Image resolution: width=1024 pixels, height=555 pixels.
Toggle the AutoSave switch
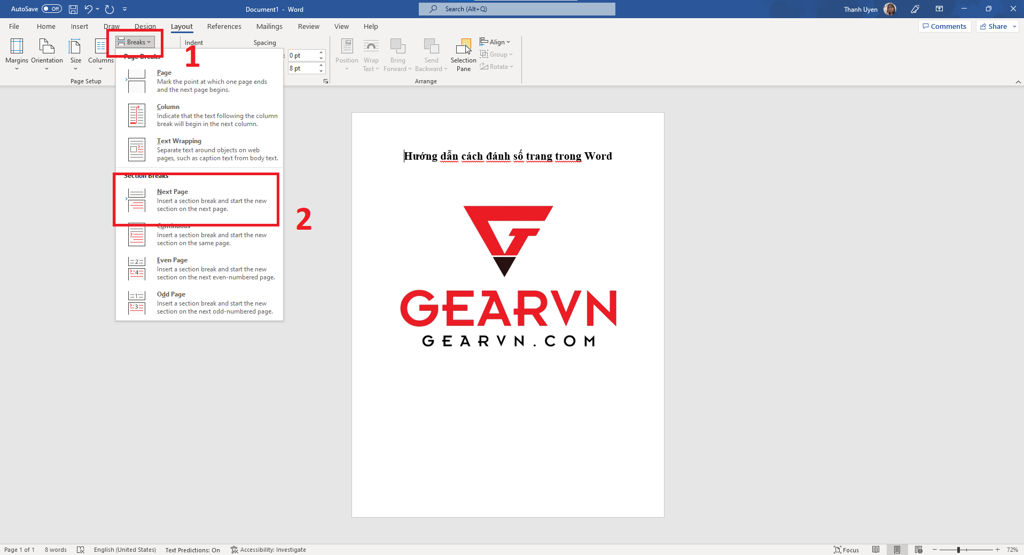52,9
